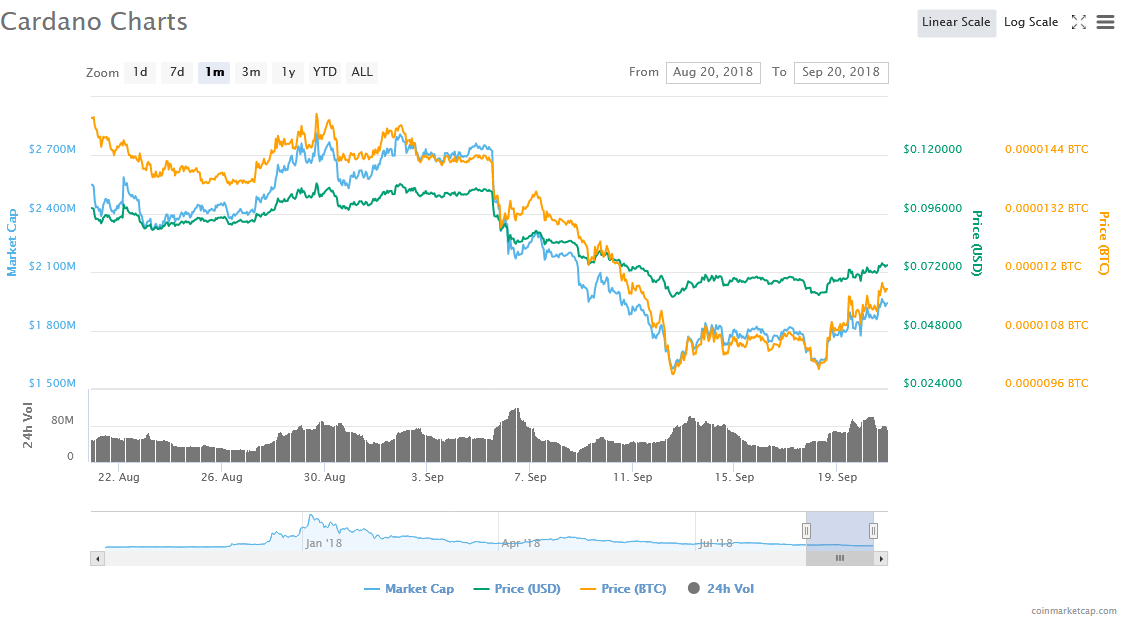
Task: Click the 24h Vol axis title
Action: point(28,426)
